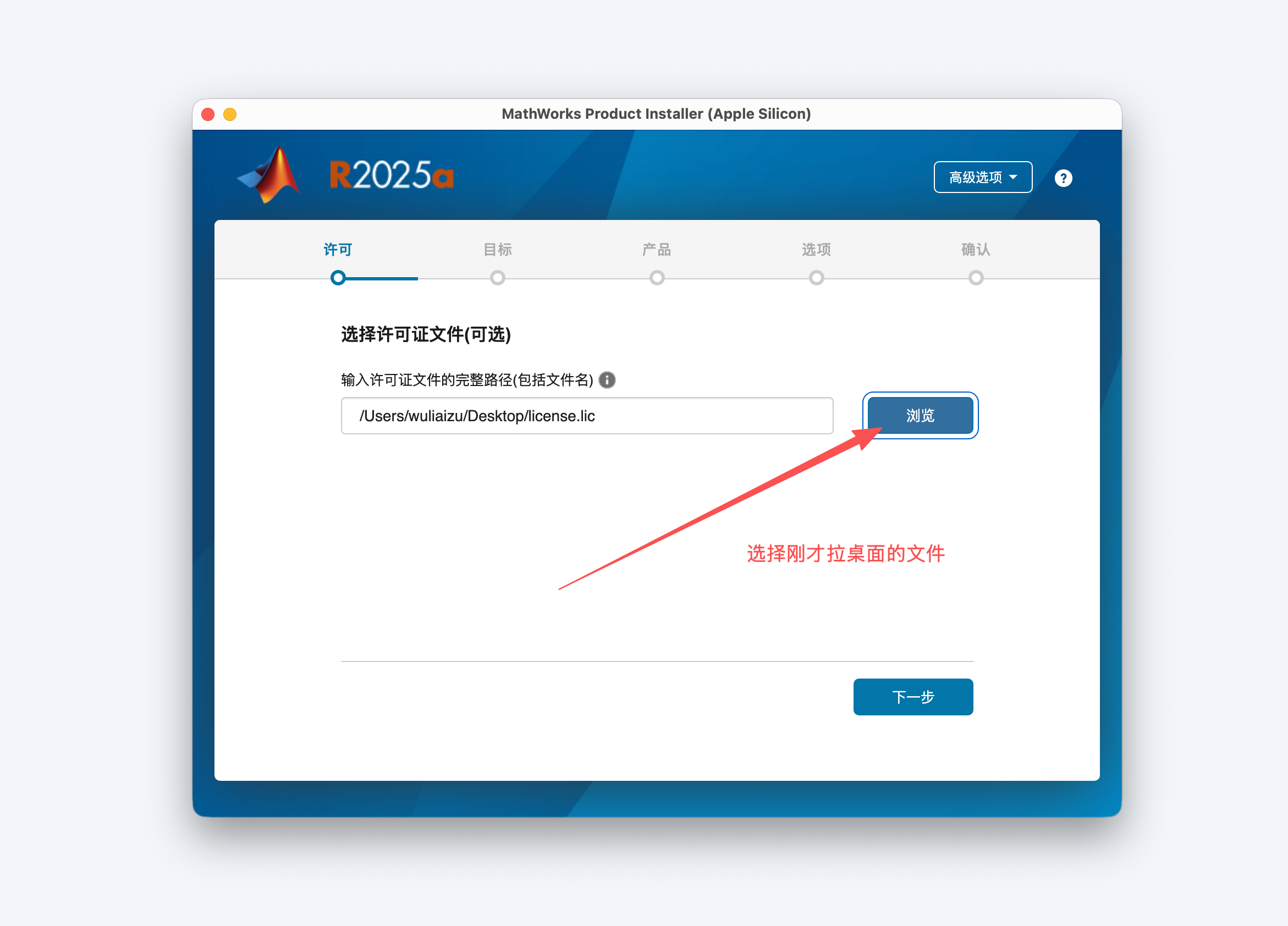This screenshot has height=926, width=1288.
Task: Click the dropdown arrow in 高级选项
Action: (x=1013, y=178)
